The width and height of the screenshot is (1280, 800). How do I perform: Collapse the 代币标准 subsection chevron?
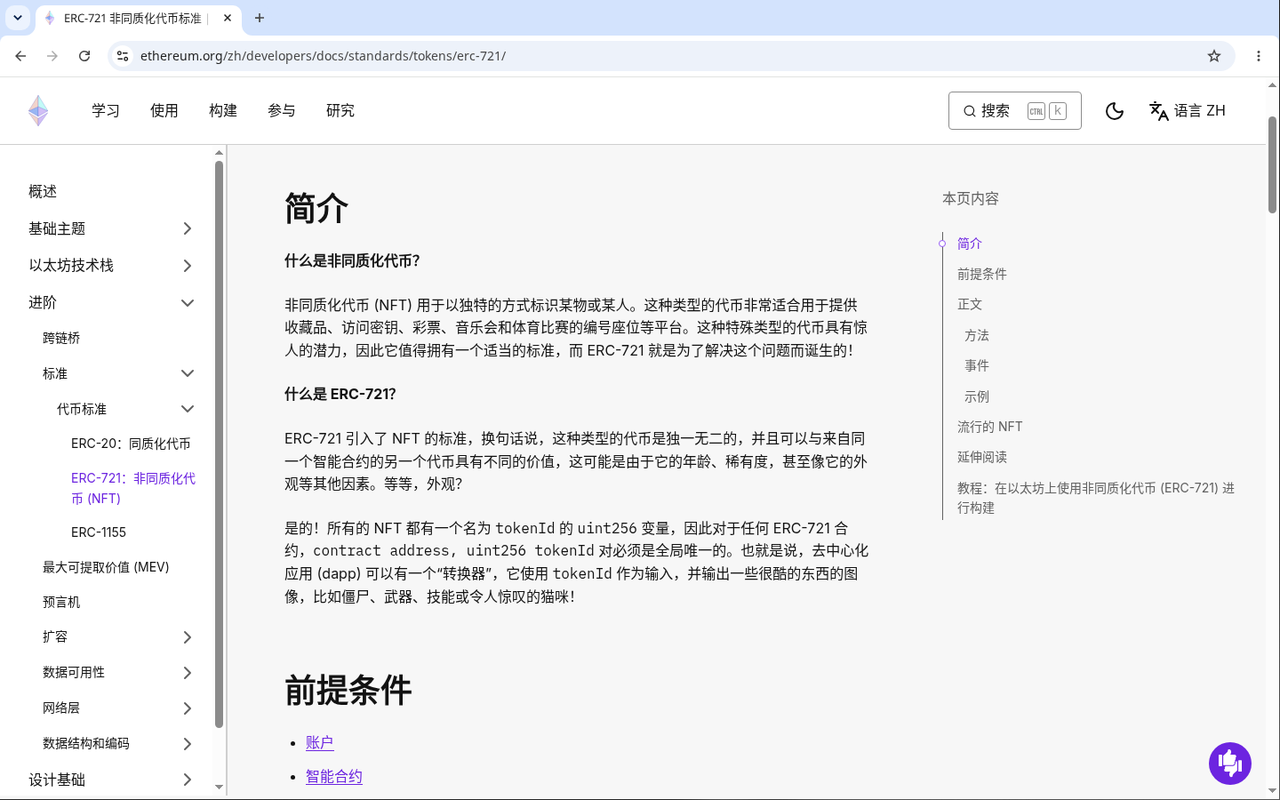coord(187,409)
